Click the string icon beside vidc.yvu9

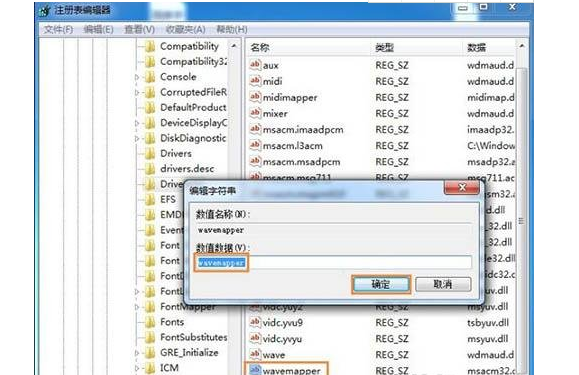[255, 322]
